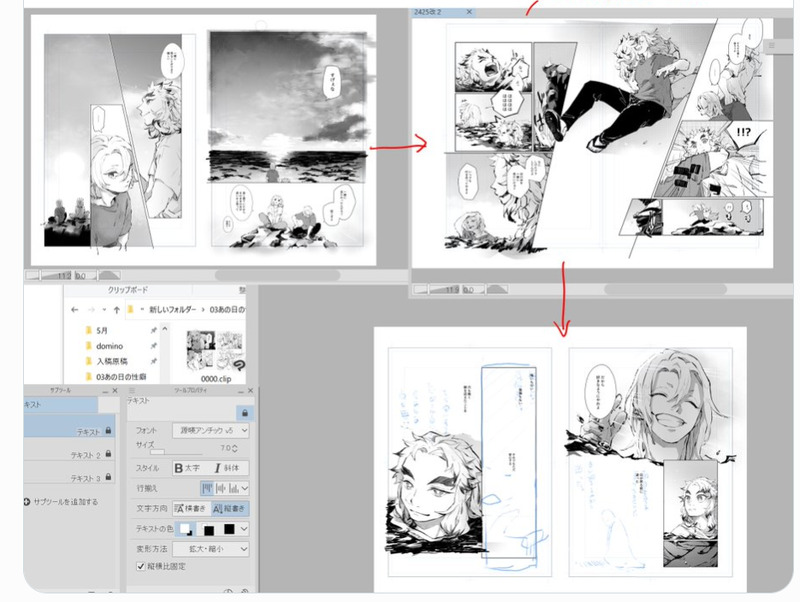Image resolution: width=800 pixels, height=602 pixels.
Task: Select the third 行揃え alignment icon
Action: (x=234, y=488)
